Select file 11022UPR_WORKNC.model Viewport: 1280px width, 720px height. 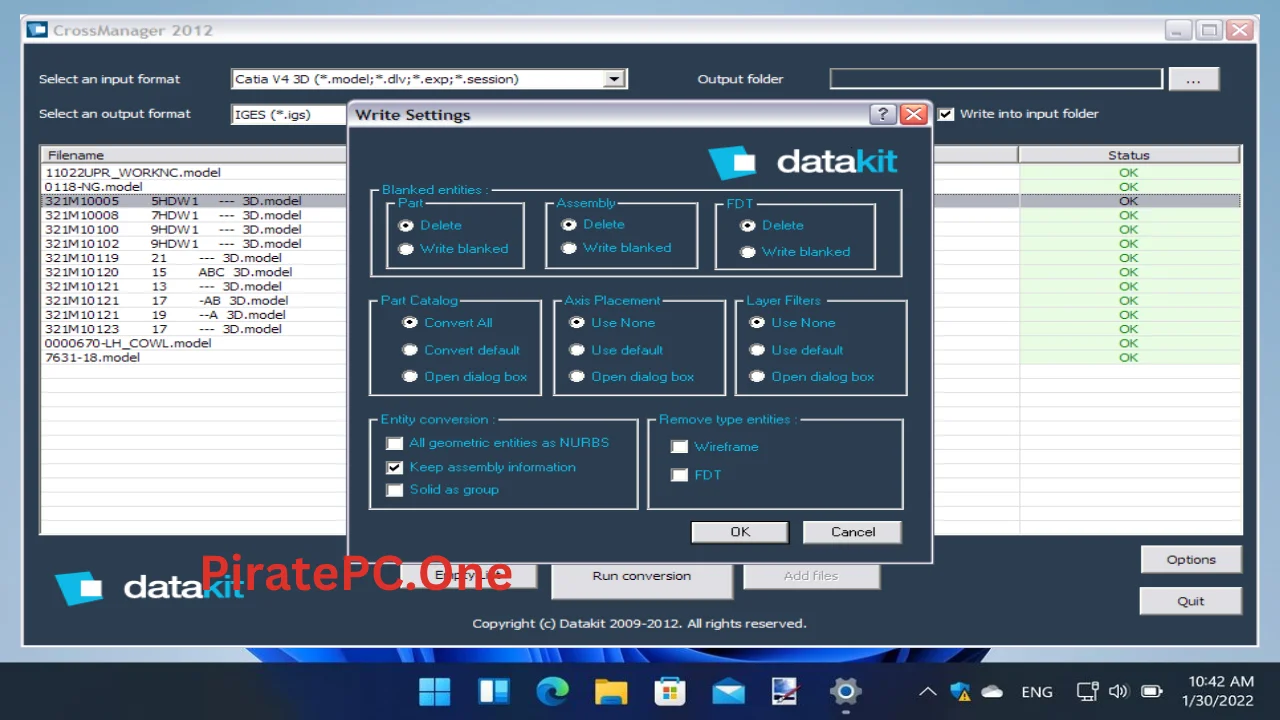(133, 172)
